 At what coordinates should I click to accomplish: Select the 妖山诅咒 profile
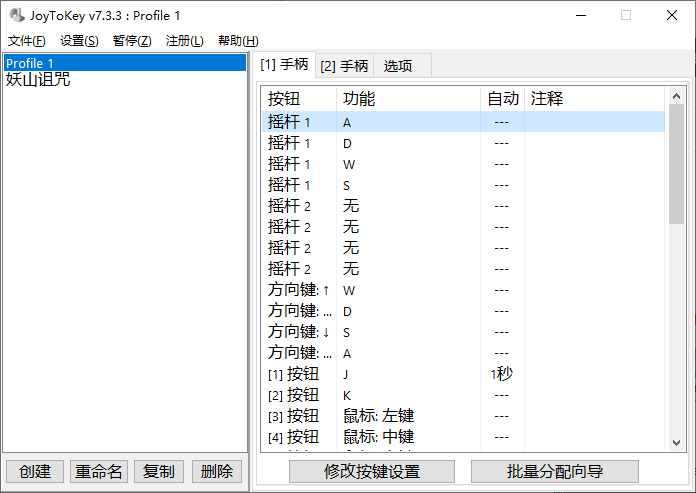coord(125,80)
